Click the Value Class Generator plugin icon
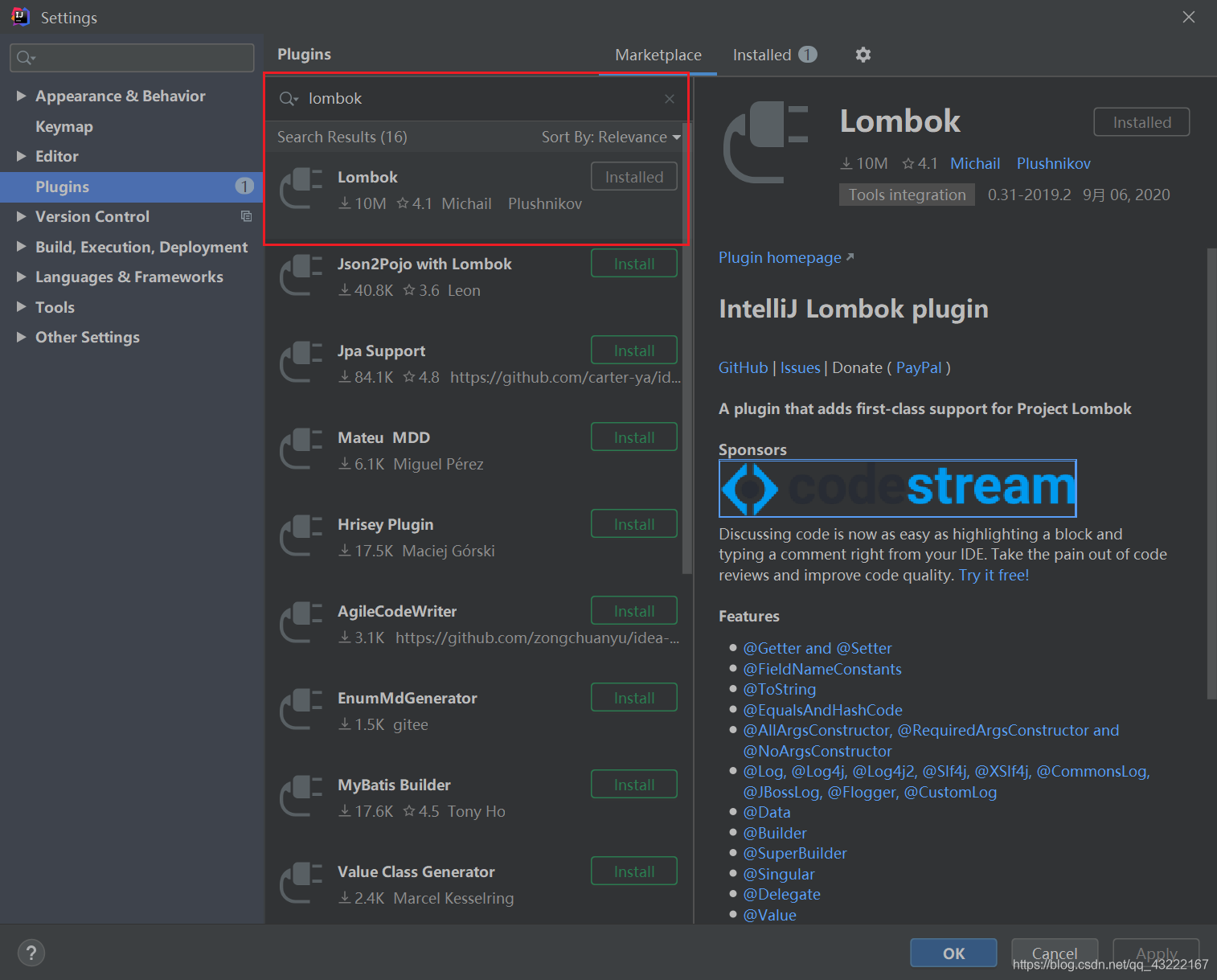 tap(301, 883)
